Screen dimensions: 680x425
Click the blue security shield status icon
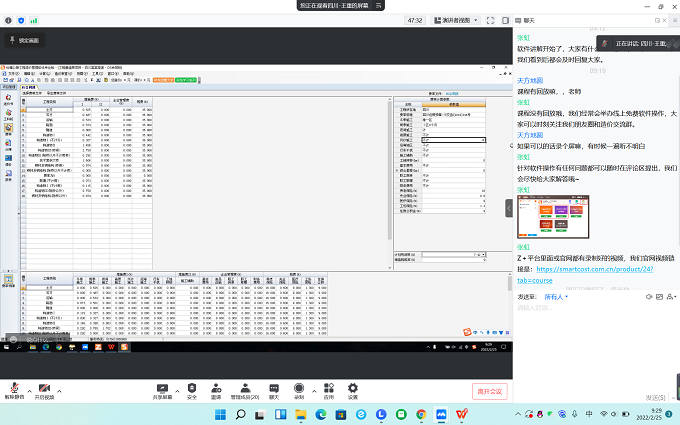(21, 20)
